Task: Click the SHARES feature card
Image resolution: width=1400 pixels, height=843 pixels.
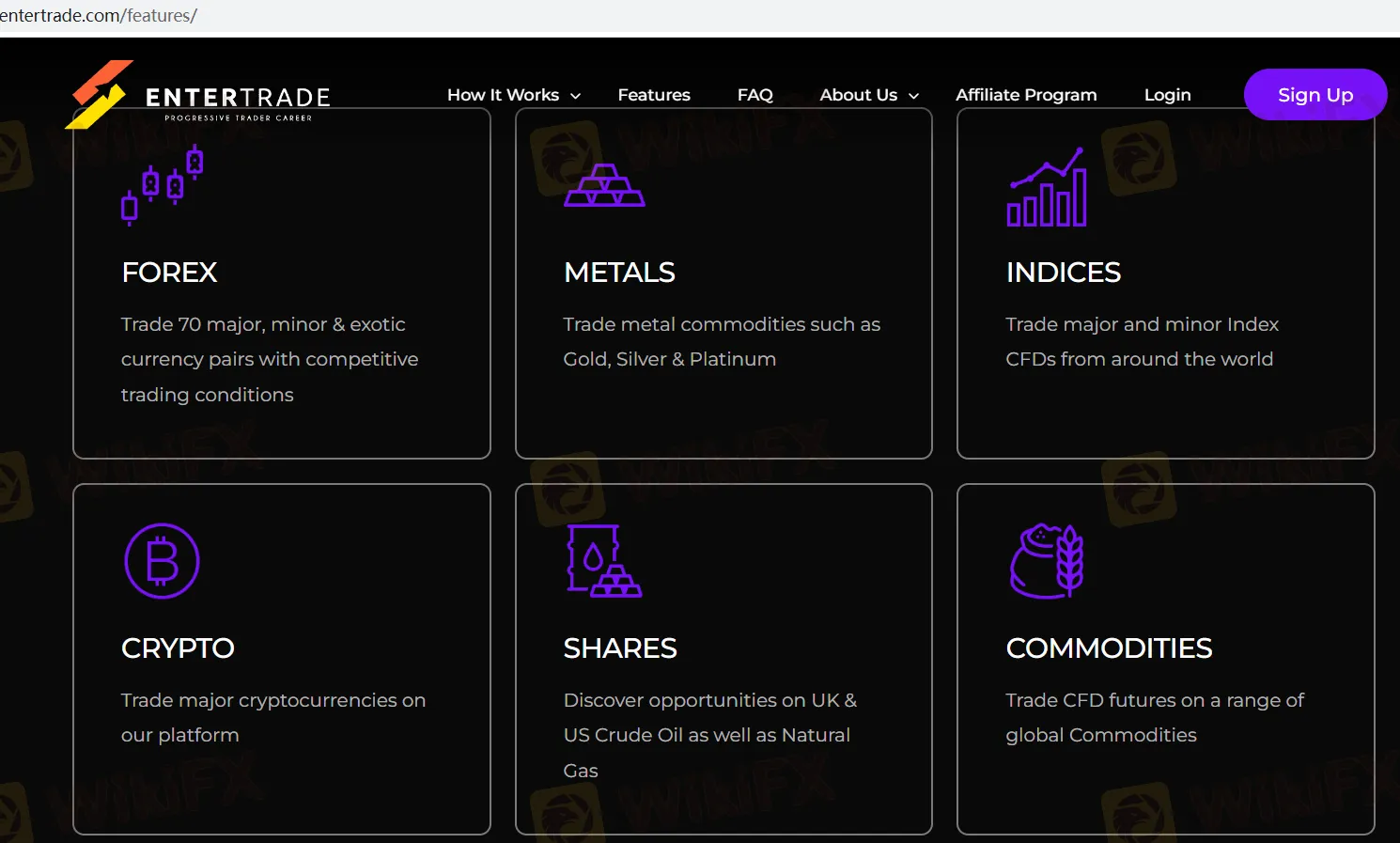Action: tap(723, 659)
